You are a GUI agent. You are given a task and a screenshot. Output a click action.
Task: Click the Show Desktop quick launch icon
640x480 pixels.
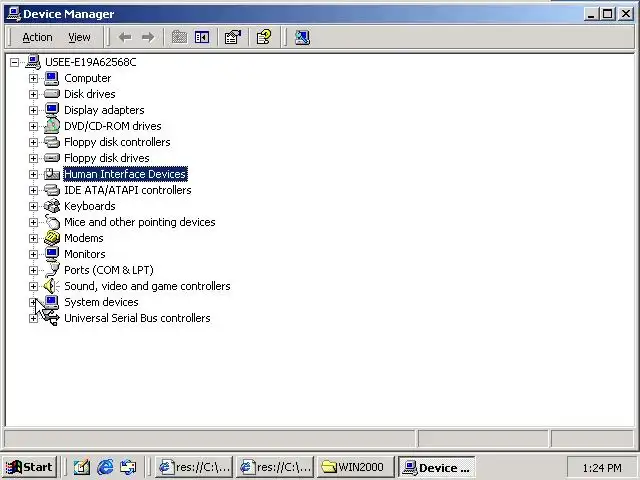coord(82,467)
